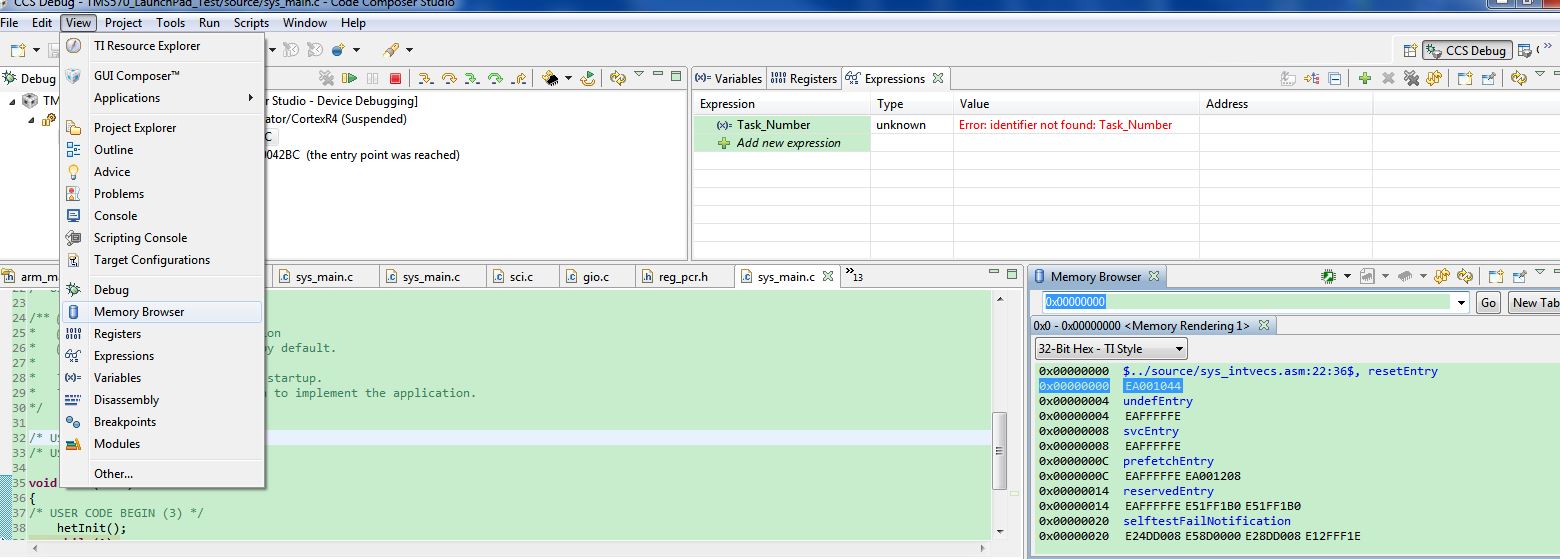
Task: Open the address history dropdown arrow
Action: (x=1462, y=303)
